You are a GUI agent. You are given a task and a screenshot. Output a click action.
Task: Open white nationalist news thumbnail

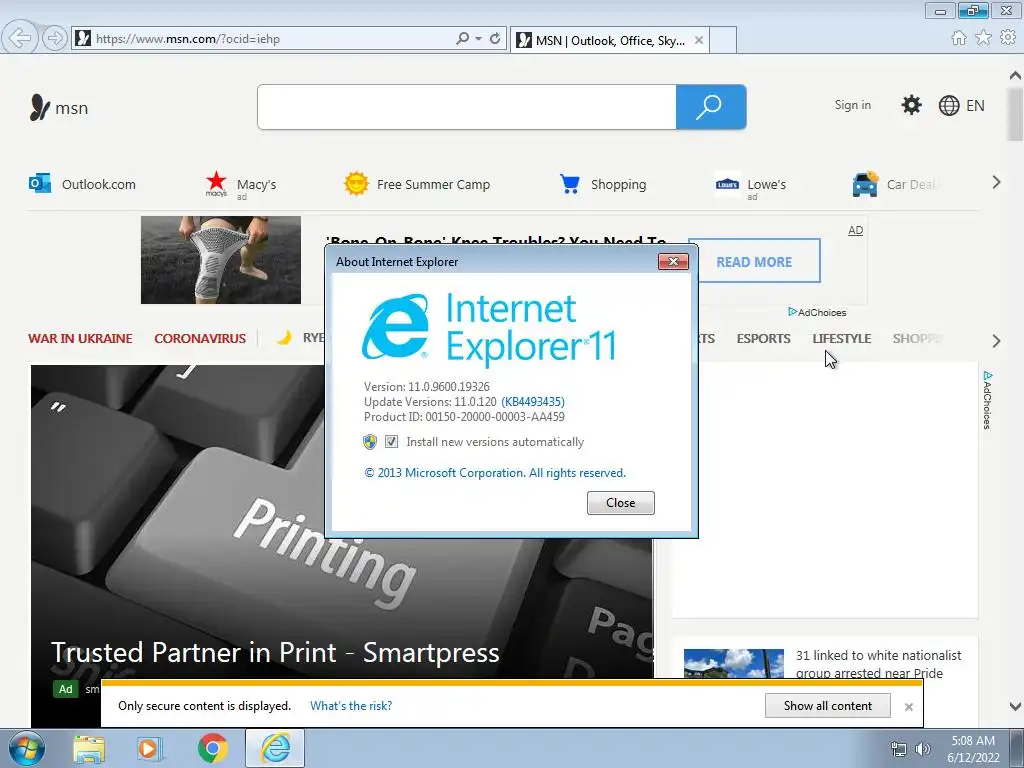(x=733, y=664)
